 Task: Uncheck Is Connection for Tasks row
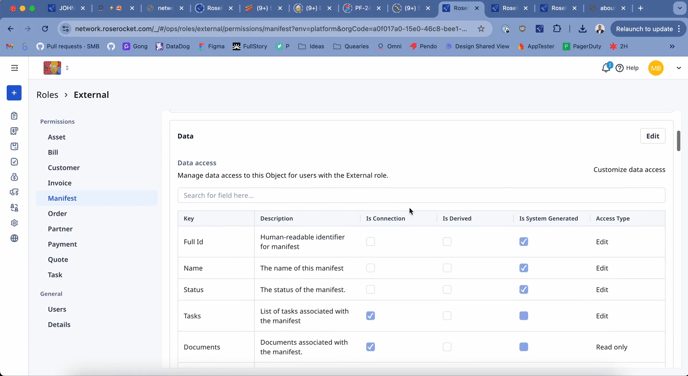click(370, 316)
